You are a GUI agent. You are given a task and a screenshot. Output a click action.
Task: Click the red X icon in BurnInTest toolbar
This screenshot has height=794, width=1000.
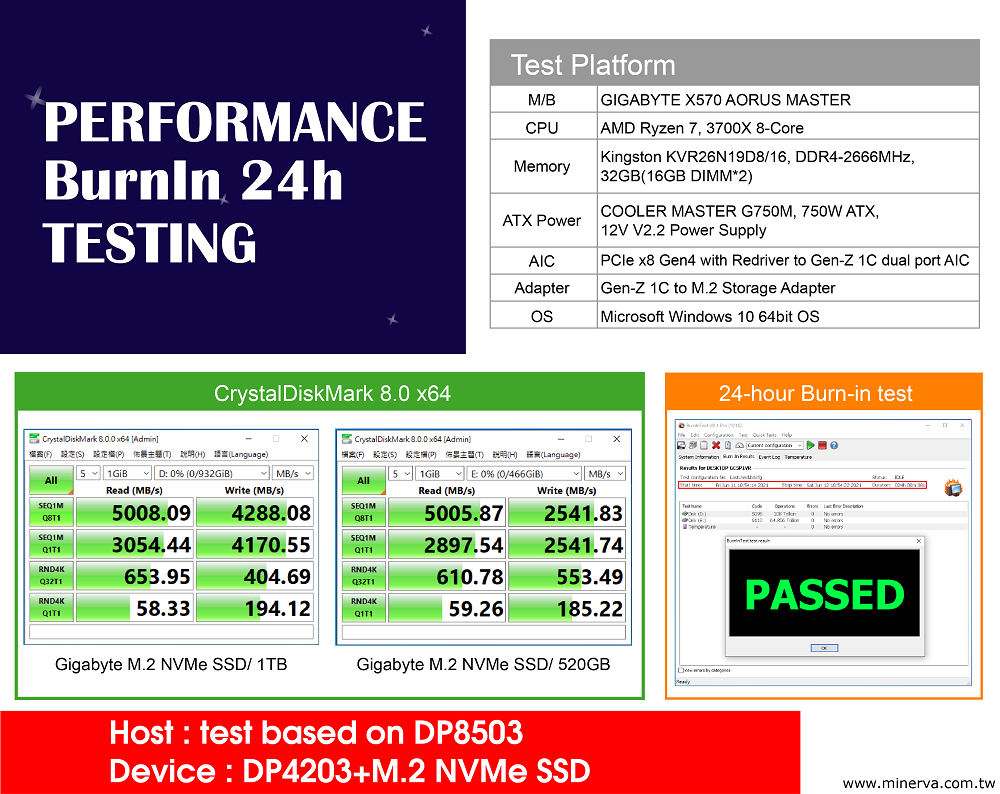[716, 445]
